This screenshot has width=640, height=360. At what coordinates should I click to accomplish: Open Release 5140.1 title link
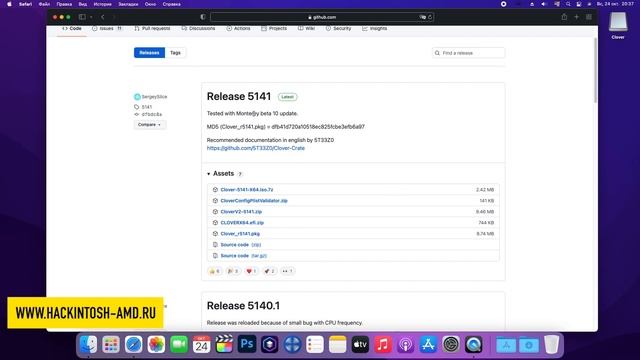click(x=243, y=306)
